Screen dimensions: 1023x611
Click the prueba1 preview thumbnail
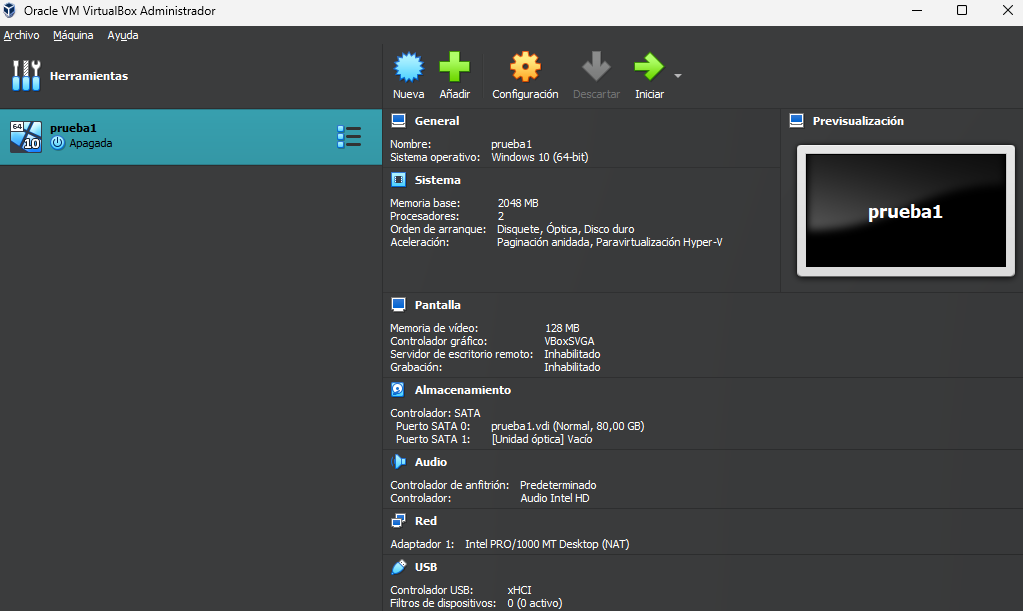(x=906, y=211)
